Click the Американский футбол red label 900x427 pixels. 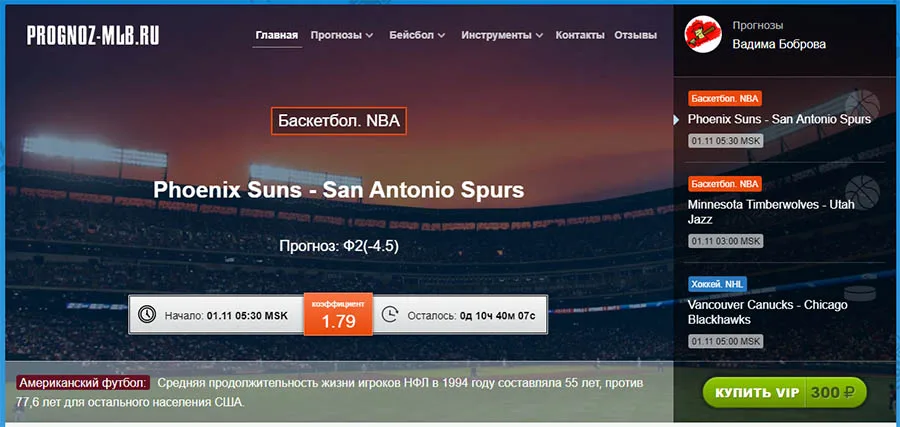[84, 383]
